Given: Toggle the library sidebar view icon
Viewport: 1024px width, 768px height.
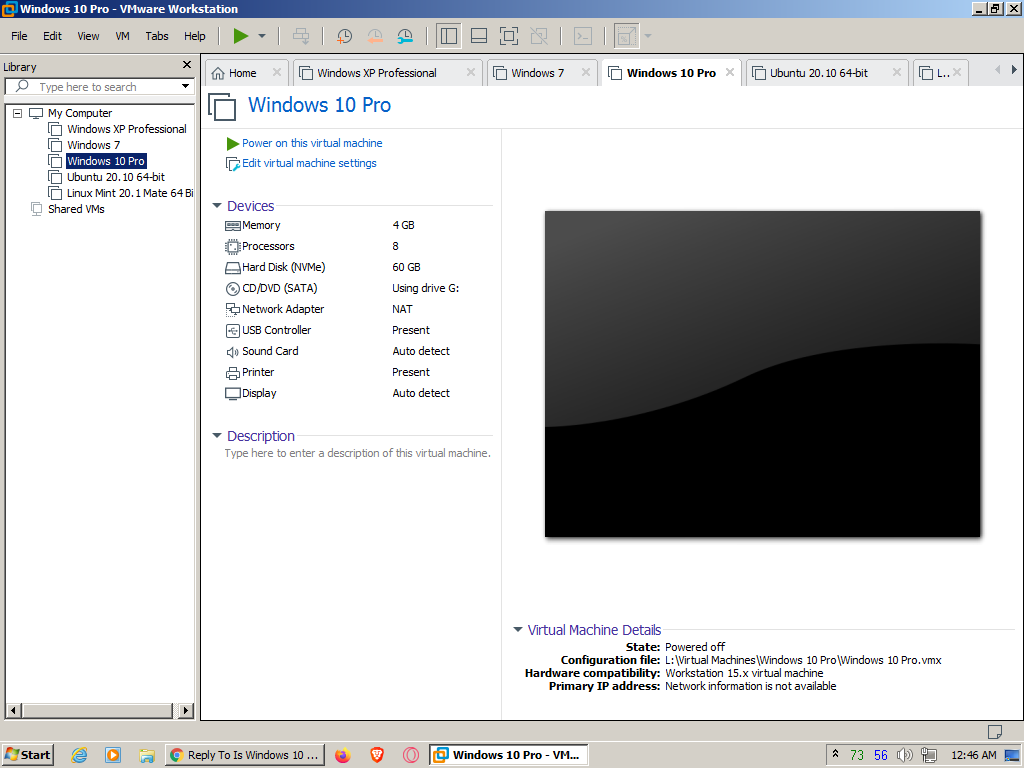Looking at the screenshot, I should (449, 36).
